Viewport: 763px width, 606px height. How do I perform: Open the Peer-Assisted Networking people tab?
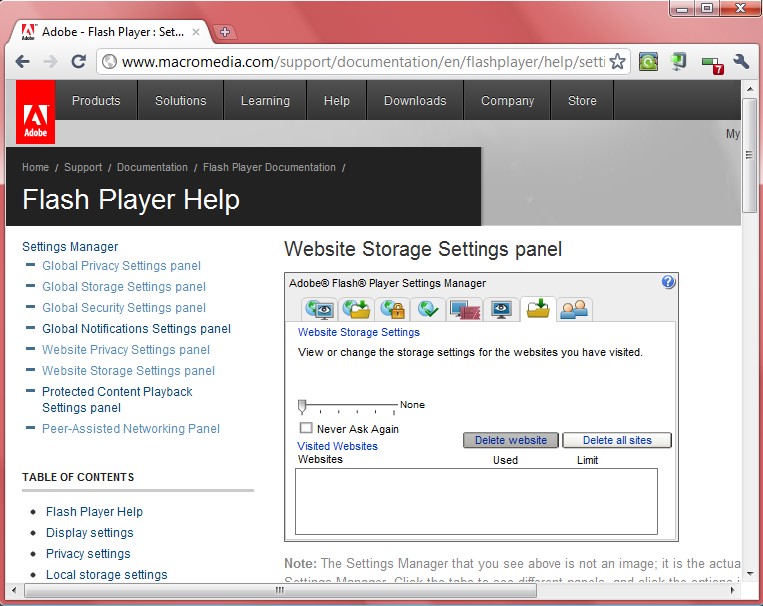pos(574,310)
